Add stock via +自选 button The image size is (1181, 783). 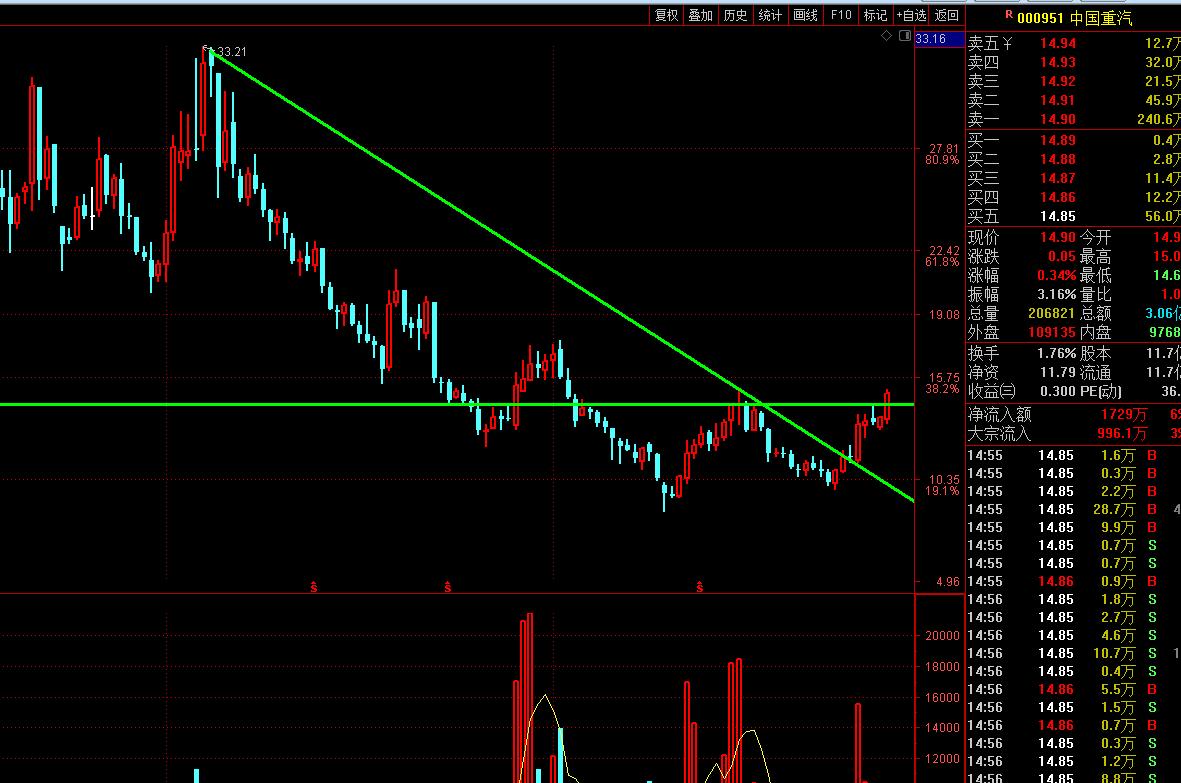pos(911,15)
